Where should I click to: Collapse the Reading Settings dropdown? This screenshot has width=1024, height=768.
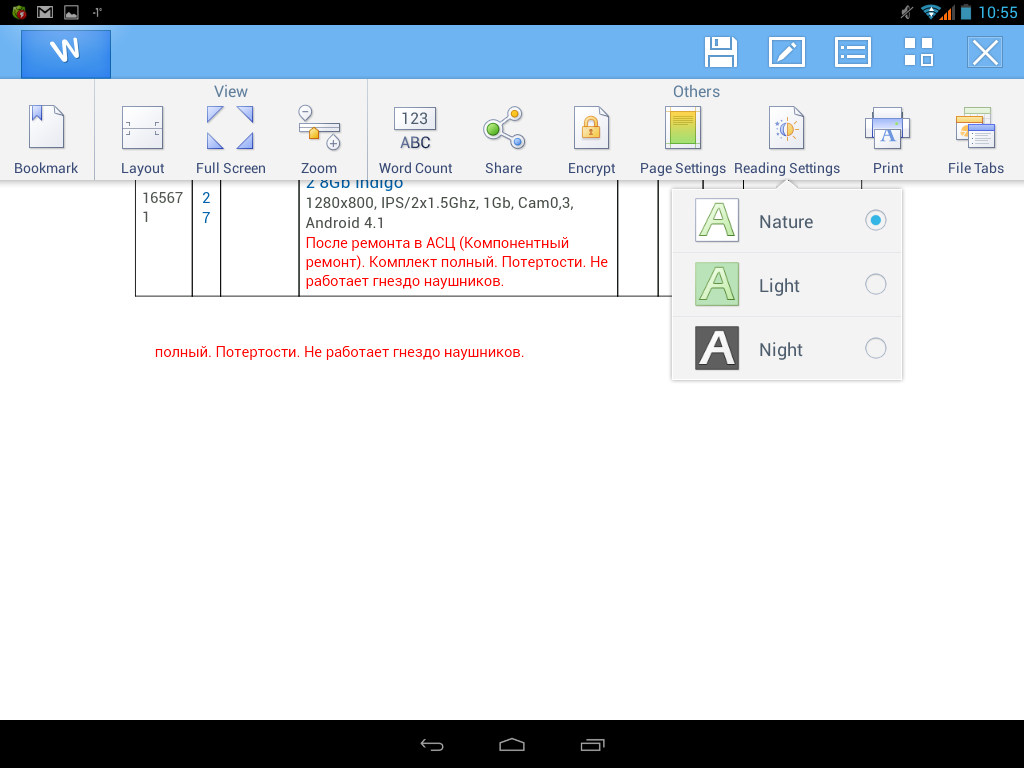point(787,138)
